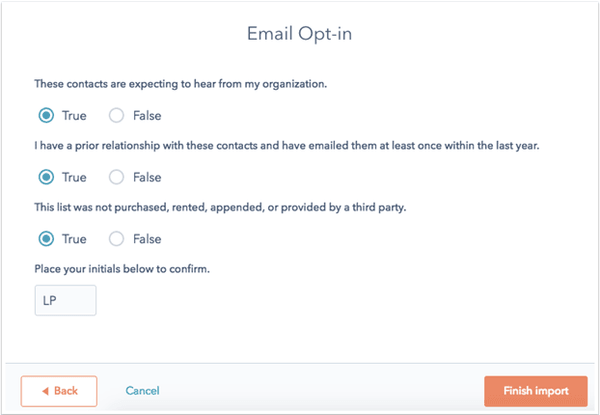Viewport: 600px width, 415px height.
Task: Click the 'True' label text under third statement
Action: tap(74, 239)
